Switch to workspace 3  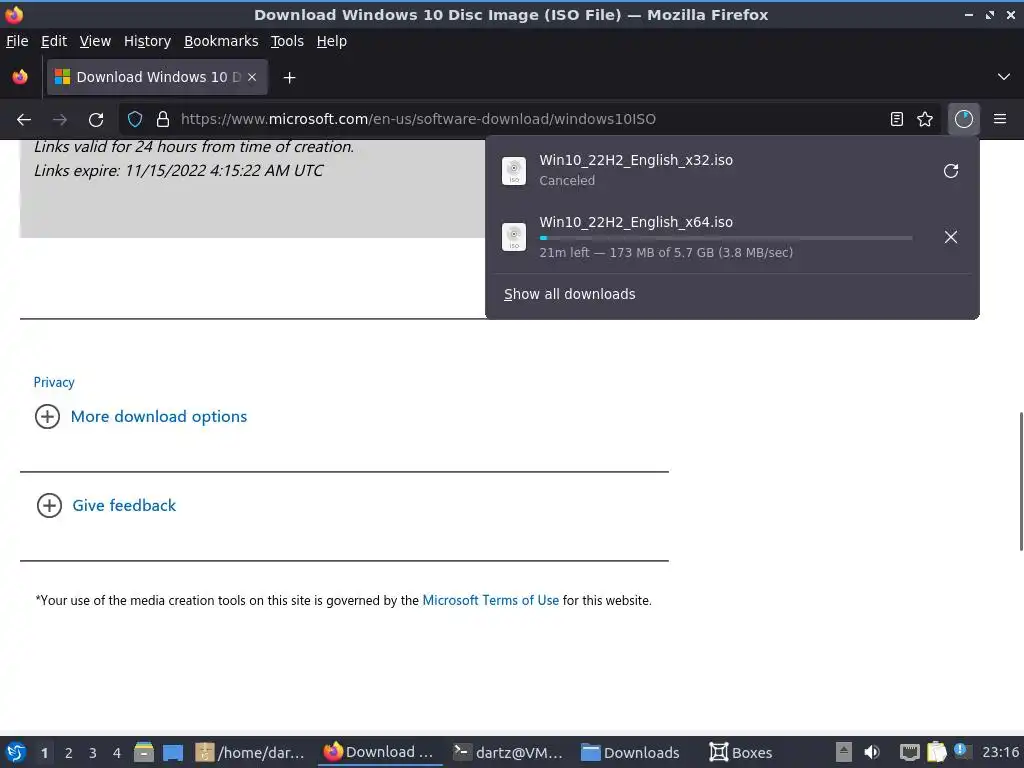coord(93,753)
